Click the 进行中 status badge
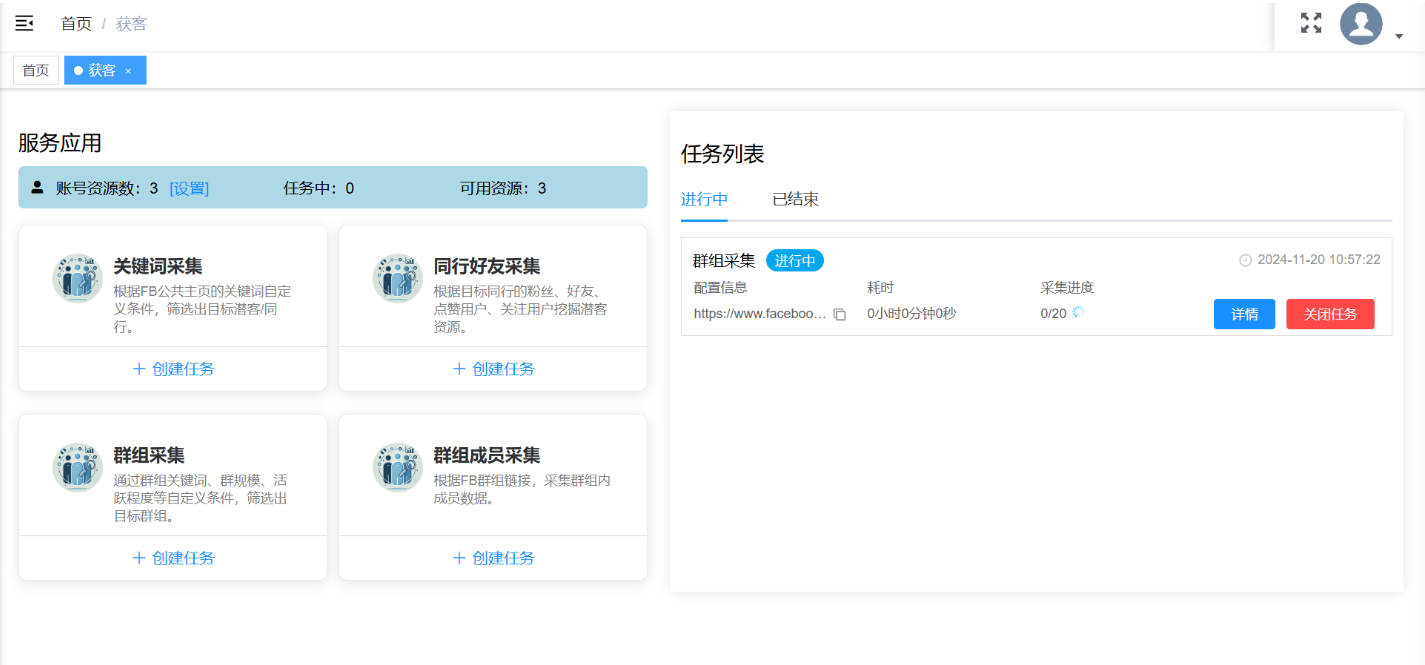1425x665 pixels. tap(795, 261)
